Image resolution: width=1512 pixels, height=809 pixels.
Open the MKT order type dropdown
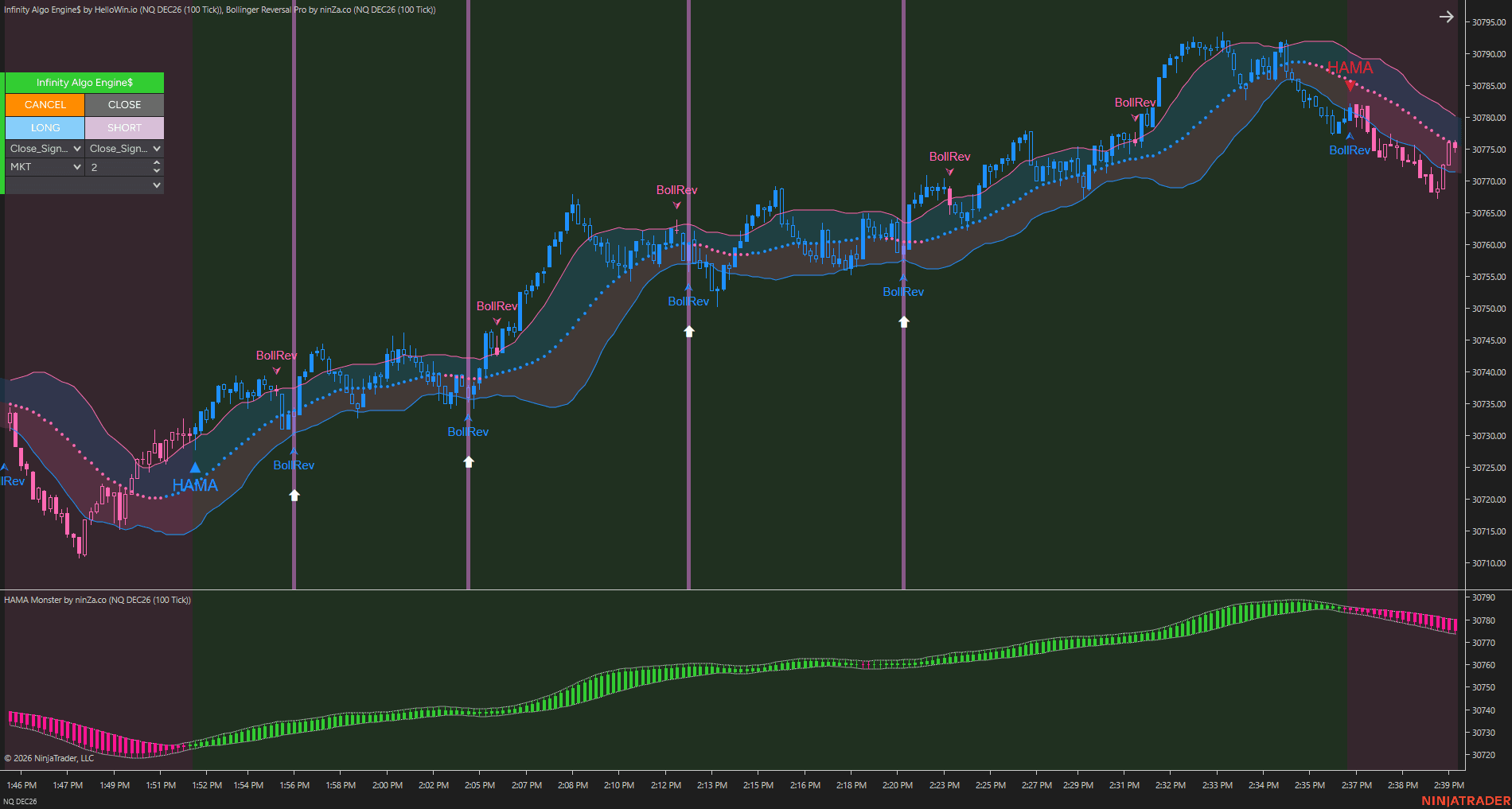tap(45, 167)
